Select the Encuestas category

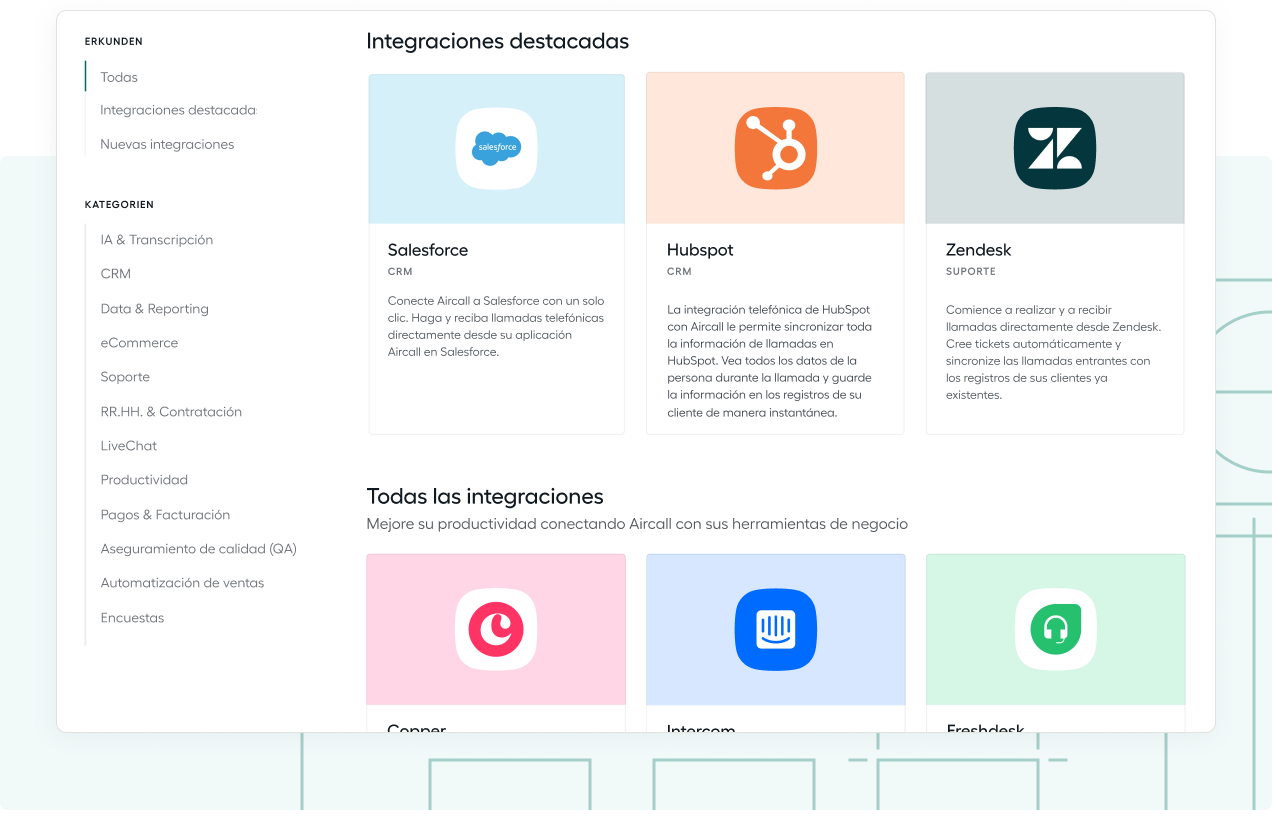[132, 618]
